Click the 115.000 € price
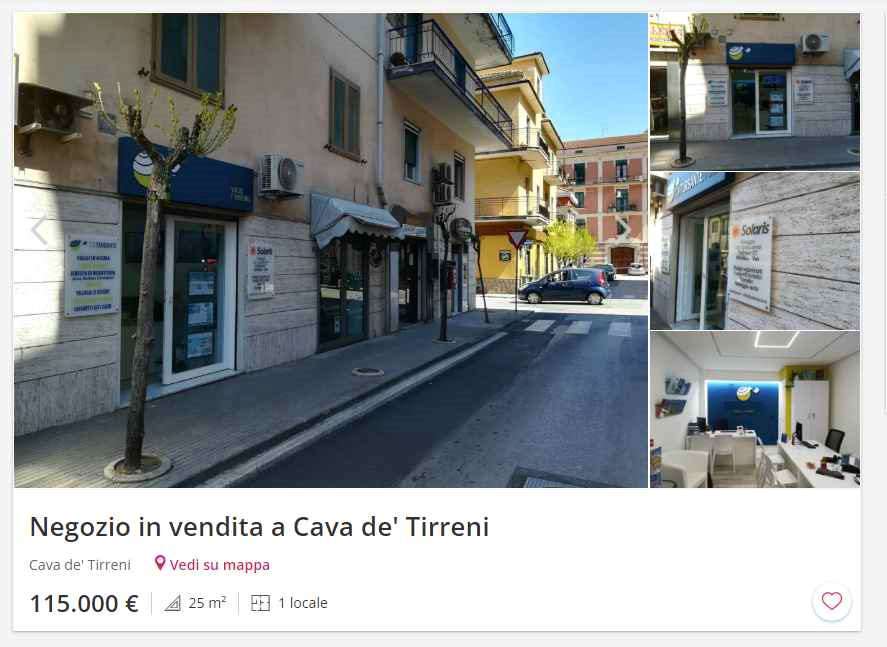 point(84,603)
